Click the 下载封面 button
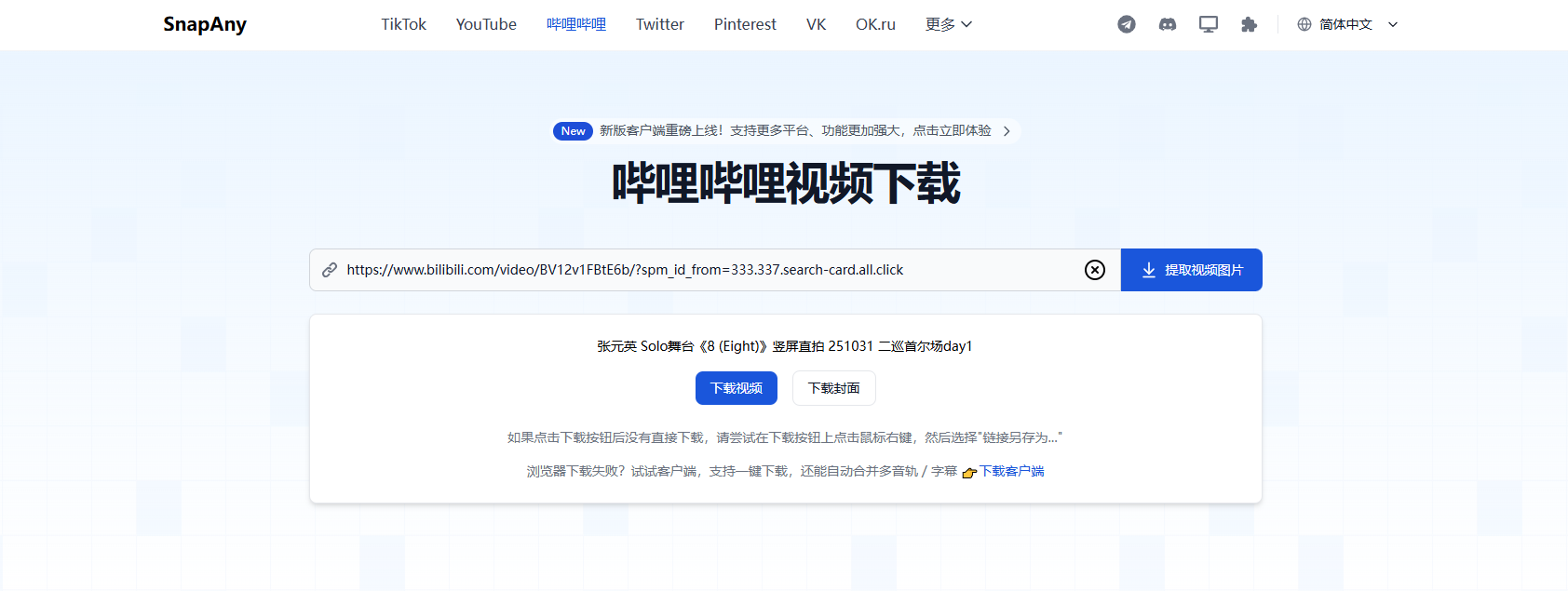The width and height of the screenshot is (1568, 591). click(x=834, y=388)
